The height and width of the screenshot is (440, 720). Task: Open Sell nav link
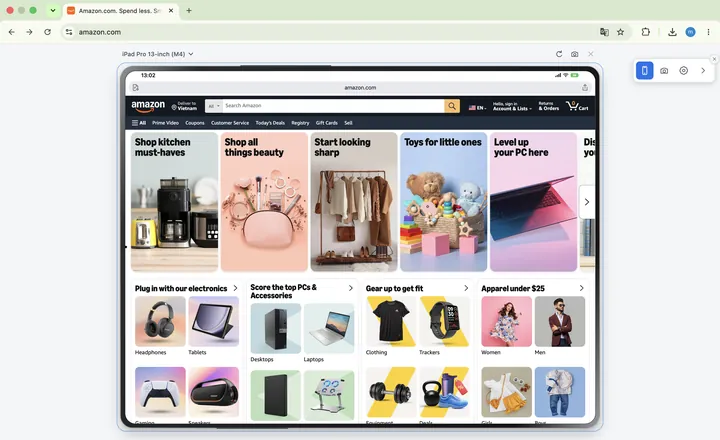(349, 123)
